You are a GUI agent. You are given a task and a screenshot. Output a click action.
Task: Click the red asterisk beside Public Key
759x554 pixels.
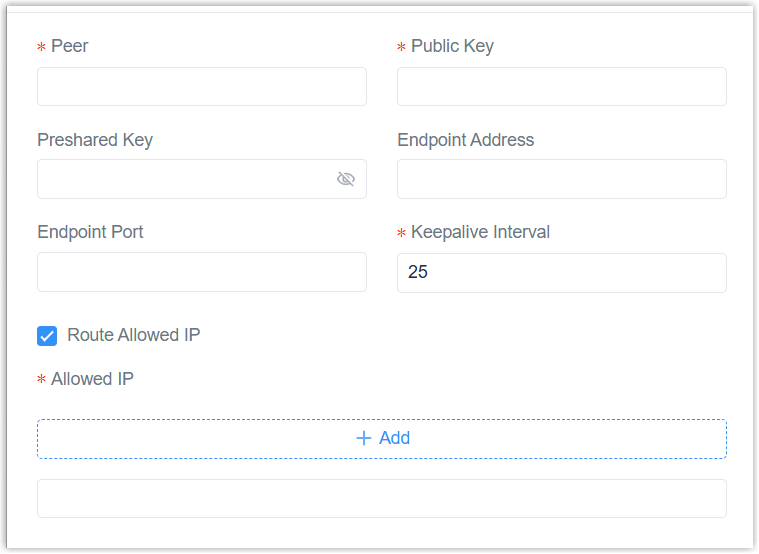(x=402, y=48)
